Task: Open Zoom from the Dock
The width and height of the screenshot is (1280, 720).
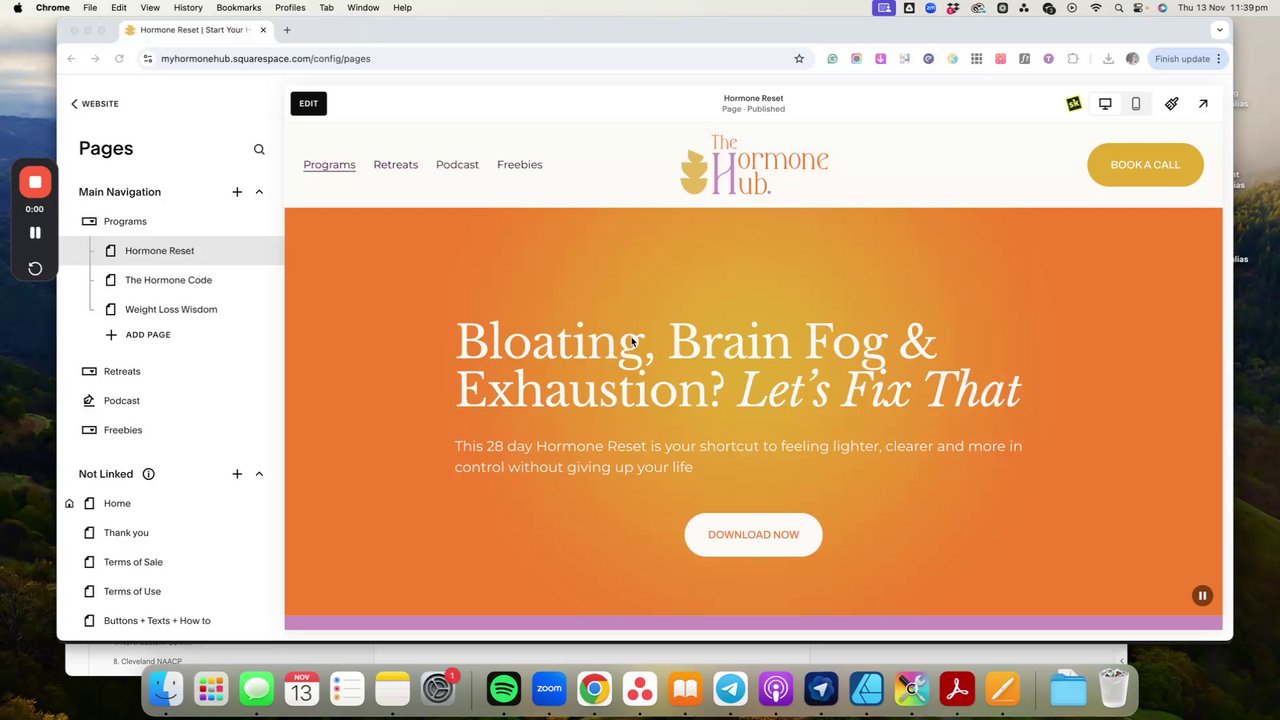Action: click(549, 689)
